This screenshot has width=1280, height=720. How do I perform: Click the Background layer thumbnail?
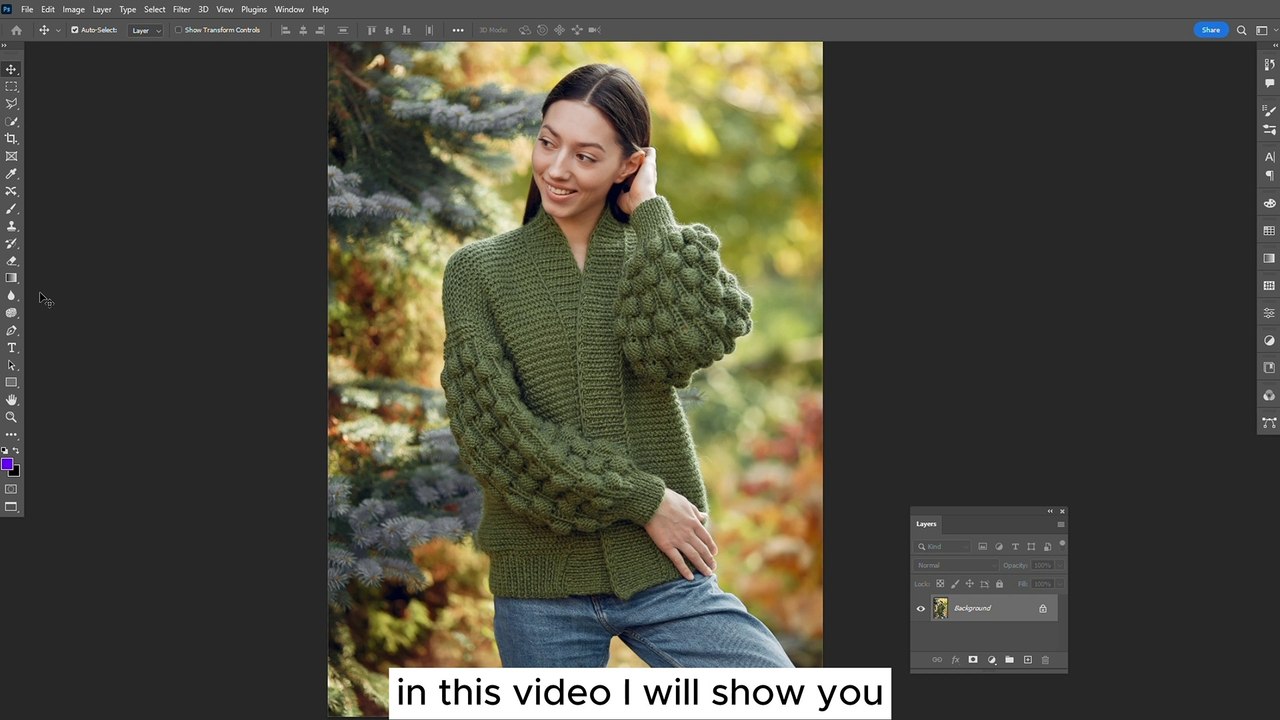click(940, 608)
